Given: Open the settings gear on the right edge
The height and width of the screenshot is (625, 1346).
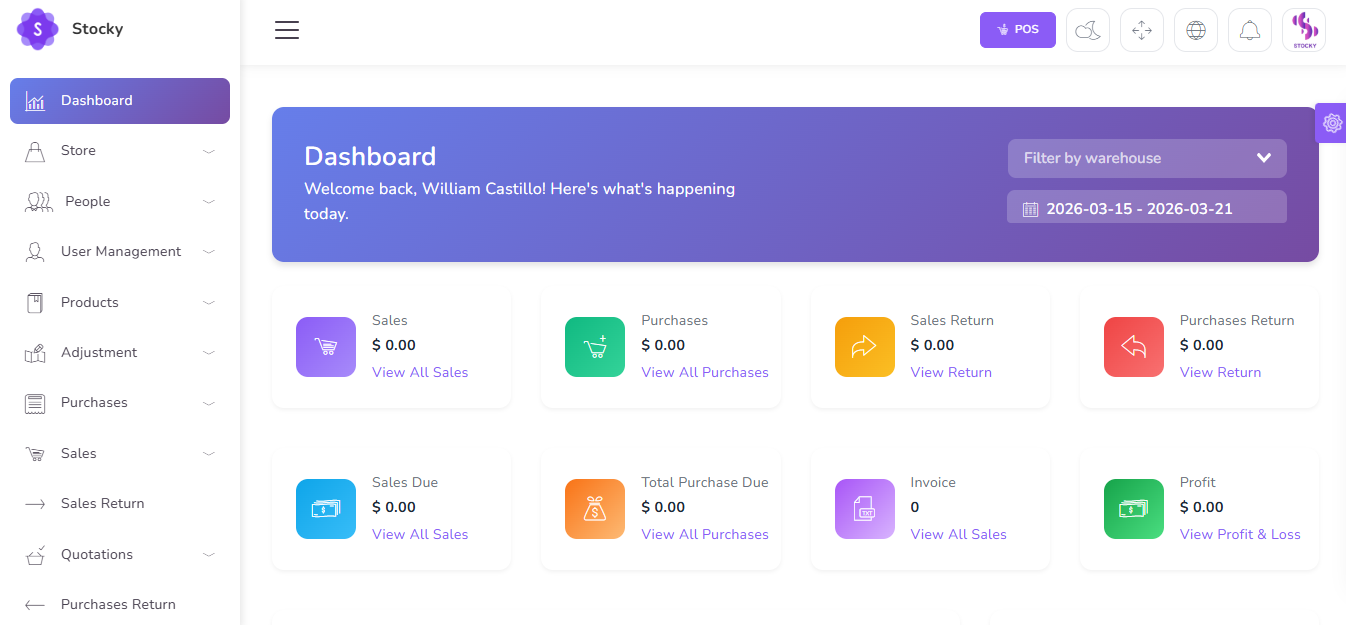Looking at the screenshot, I should [1332, 122].
